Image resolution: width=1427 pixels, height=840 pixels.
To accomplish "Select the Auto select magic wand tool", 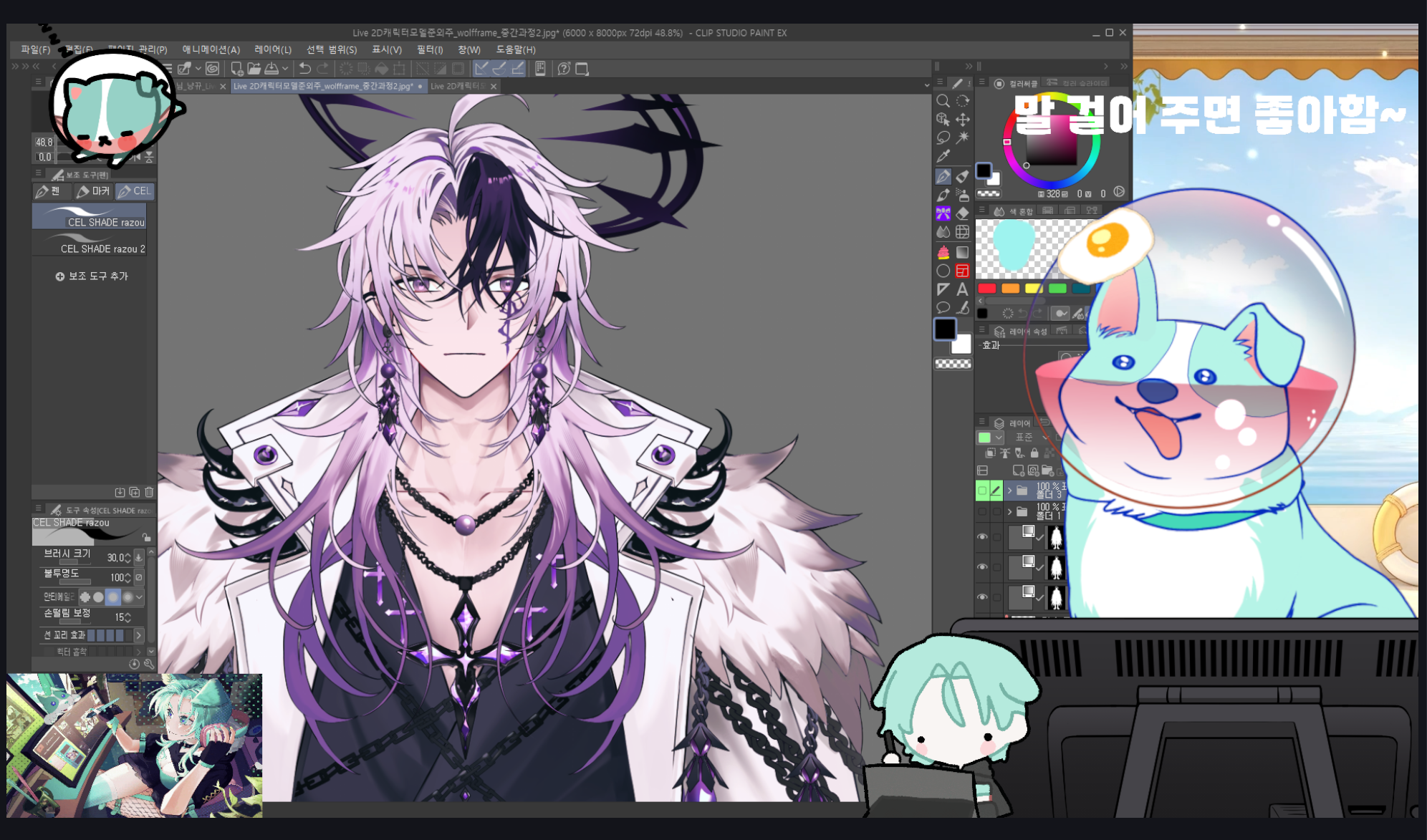I will (963, 137).
